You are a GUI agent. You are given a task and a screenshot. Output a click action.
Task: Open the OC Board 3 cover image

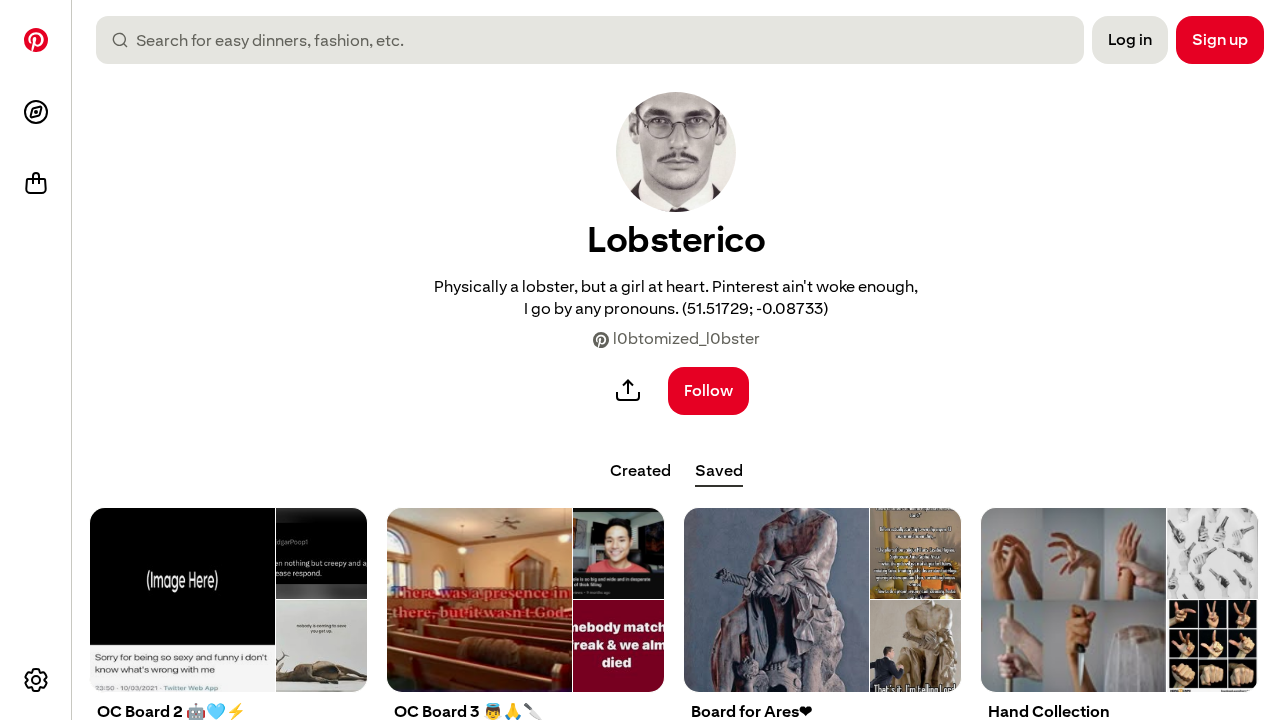pos(525,600)
